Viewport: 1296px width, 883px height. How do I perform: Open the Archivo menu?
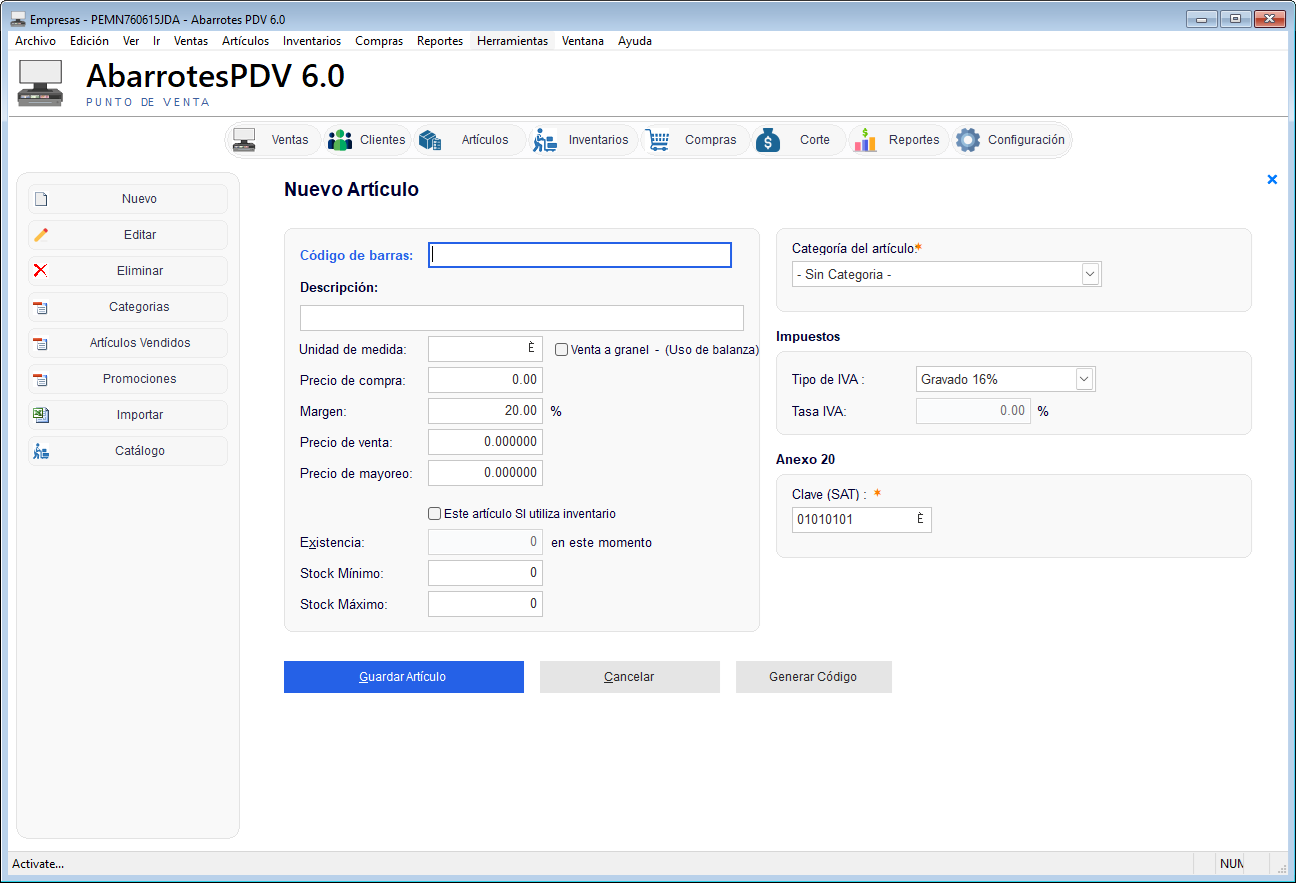coord(35,41)
